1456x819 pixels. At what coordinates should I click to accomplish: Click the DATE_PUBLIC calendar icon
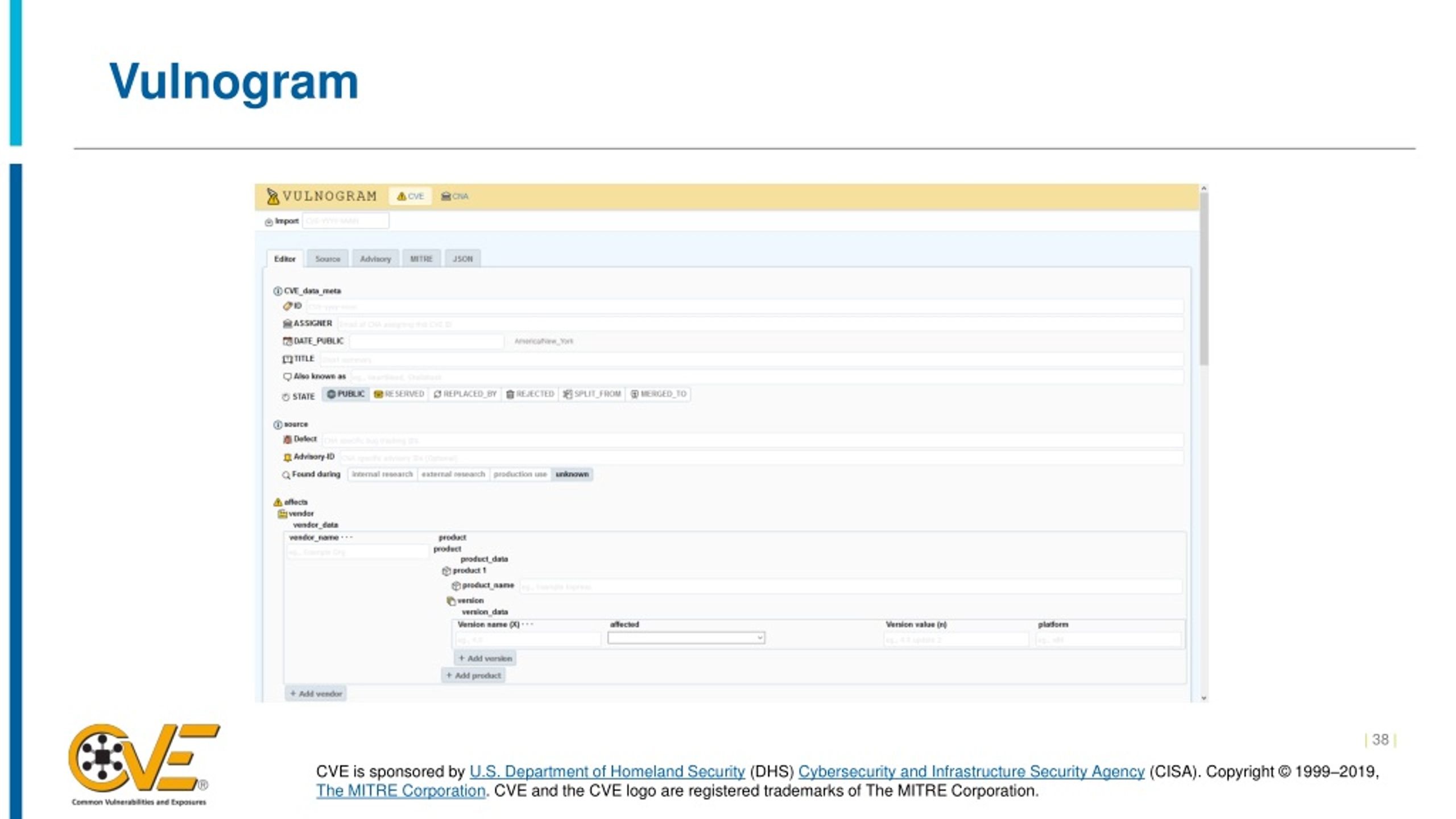pos(288,341)
